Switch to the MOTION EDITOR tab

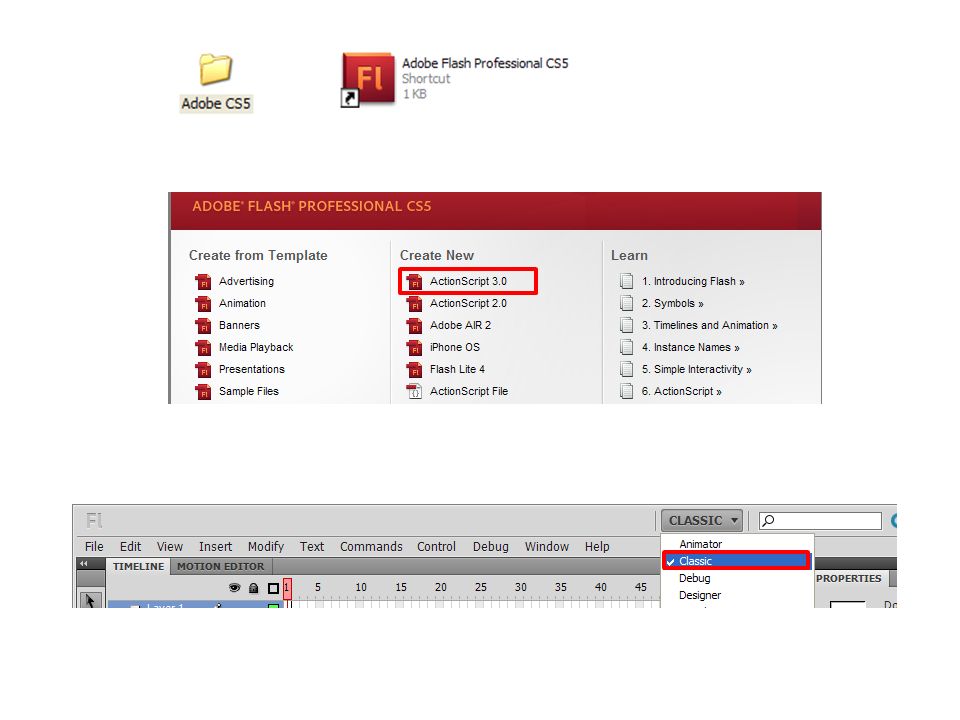[220, 566]
